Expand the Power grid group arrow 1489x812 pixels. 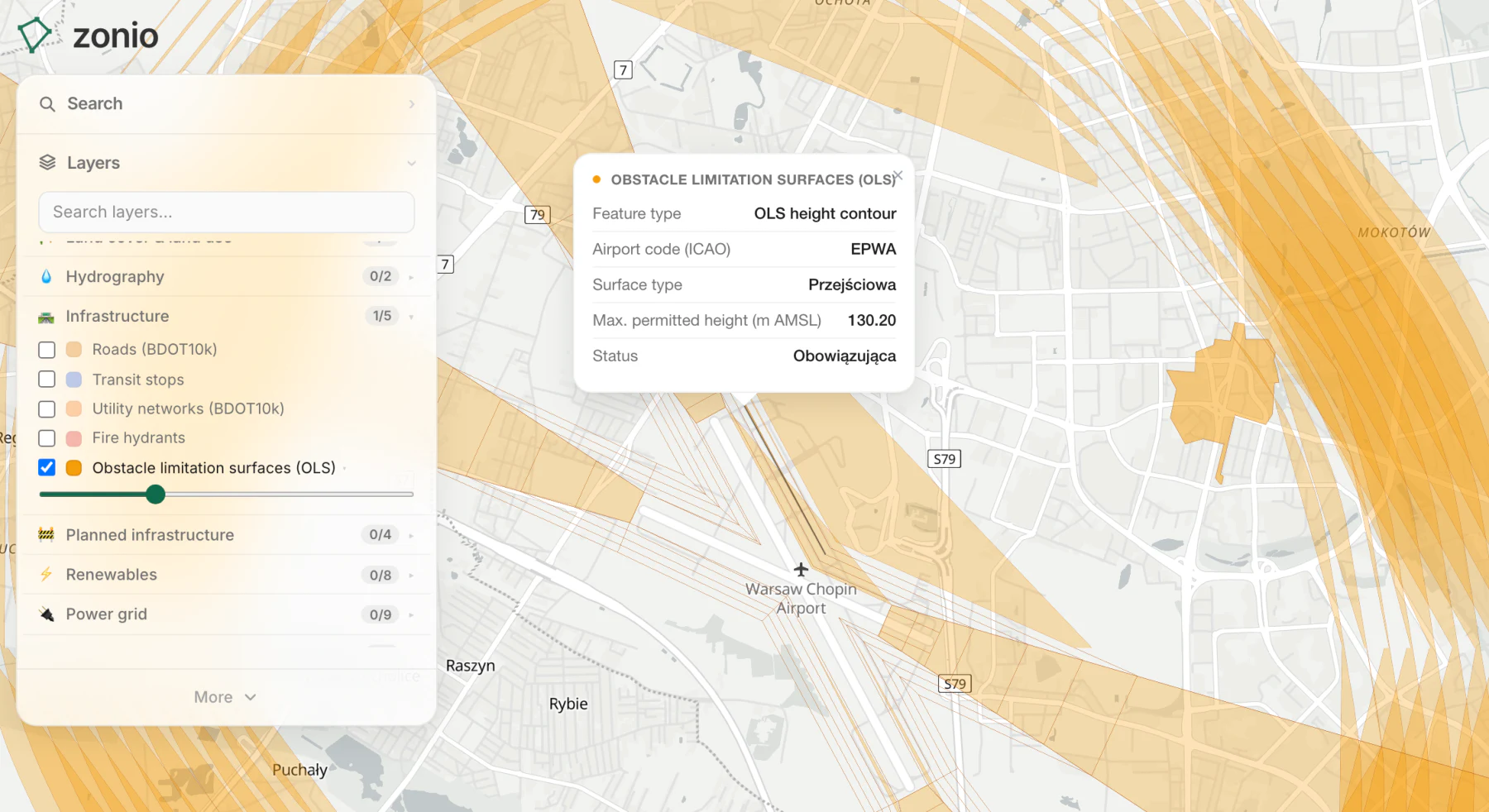411,615
